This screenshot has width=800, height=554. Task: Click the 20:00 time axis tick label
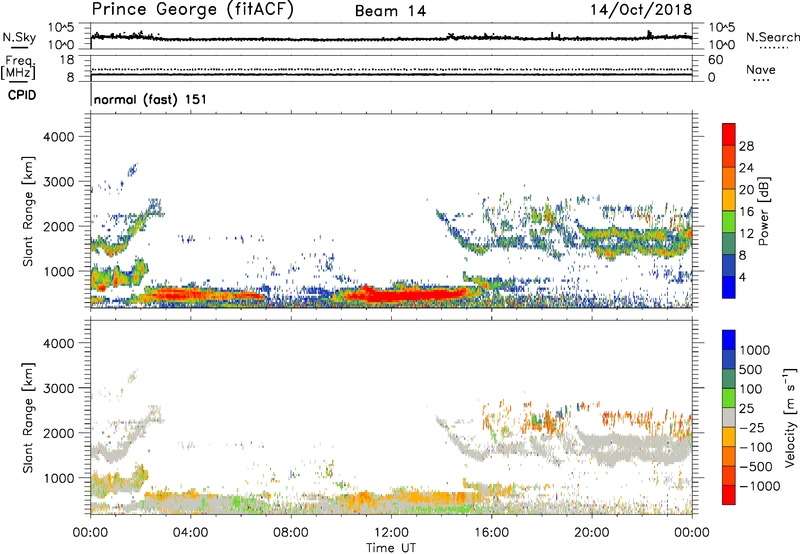[x=592, y=533]
